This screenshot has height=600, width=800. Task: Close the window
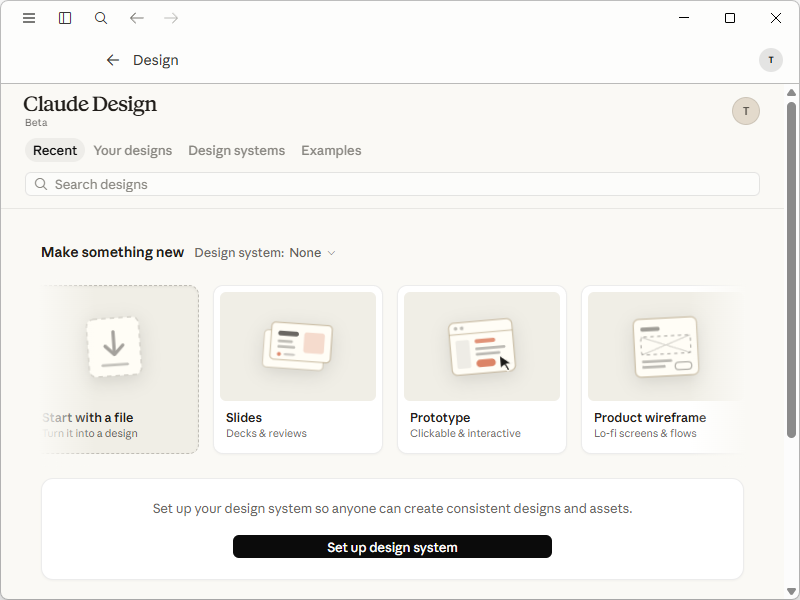tap(776, 18)
